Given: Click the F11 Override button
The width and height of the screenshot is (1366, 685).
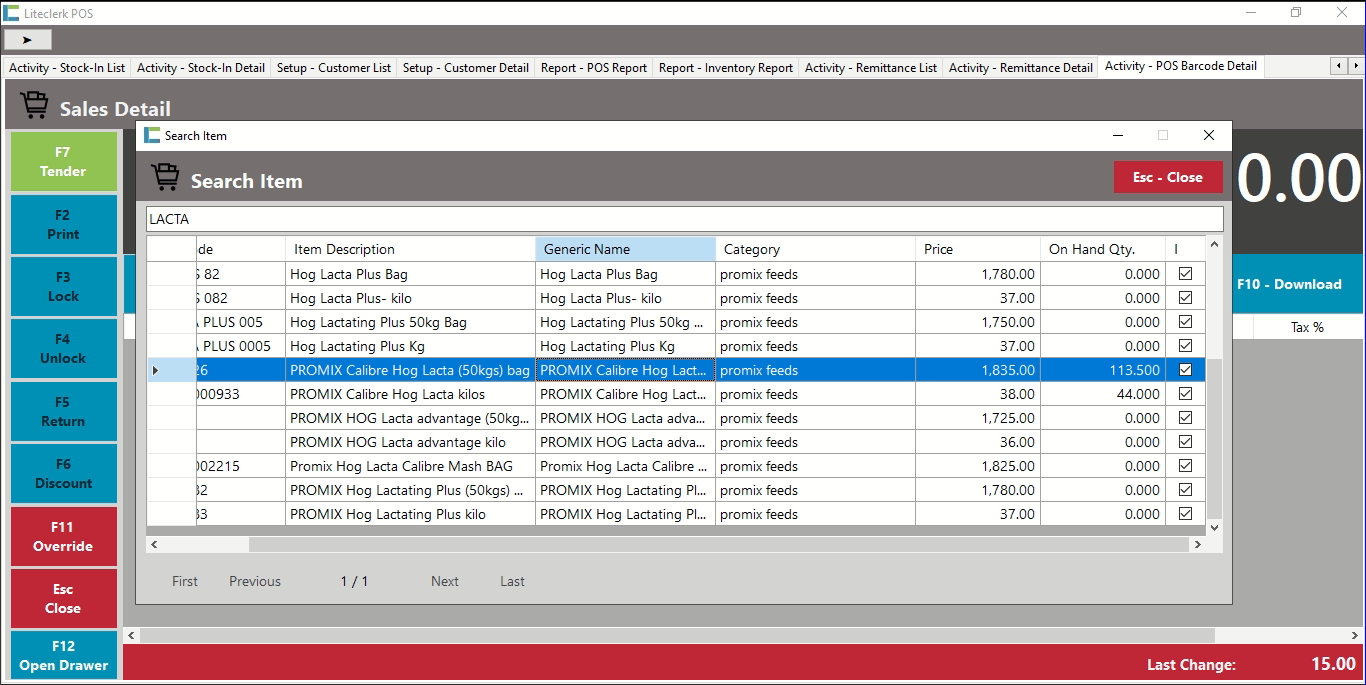Looking at the screenshot, I should [x=63, y=536].
